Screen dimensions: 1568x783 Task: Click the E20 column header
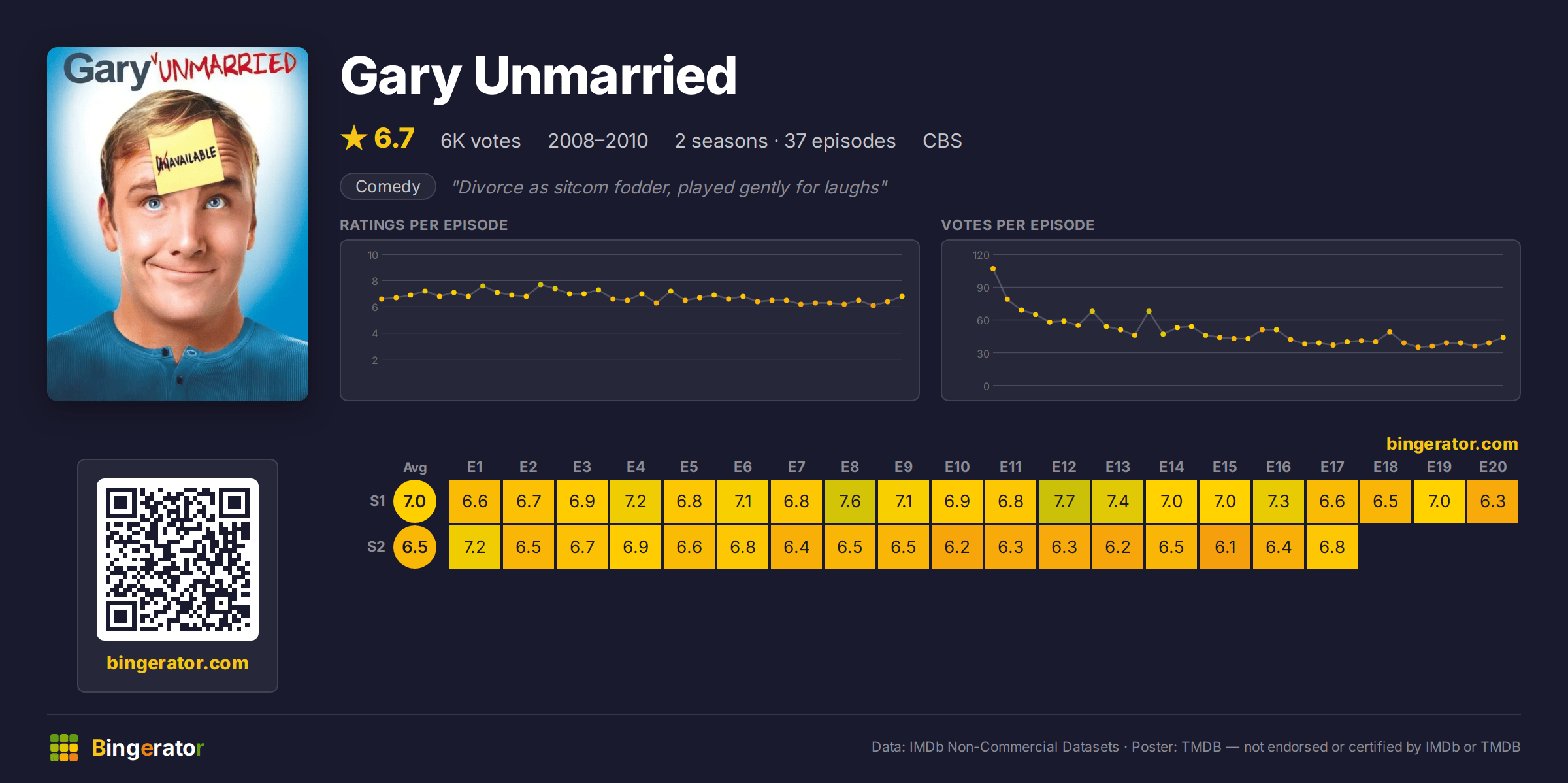pyautogui.click(x=1493, y=467)
